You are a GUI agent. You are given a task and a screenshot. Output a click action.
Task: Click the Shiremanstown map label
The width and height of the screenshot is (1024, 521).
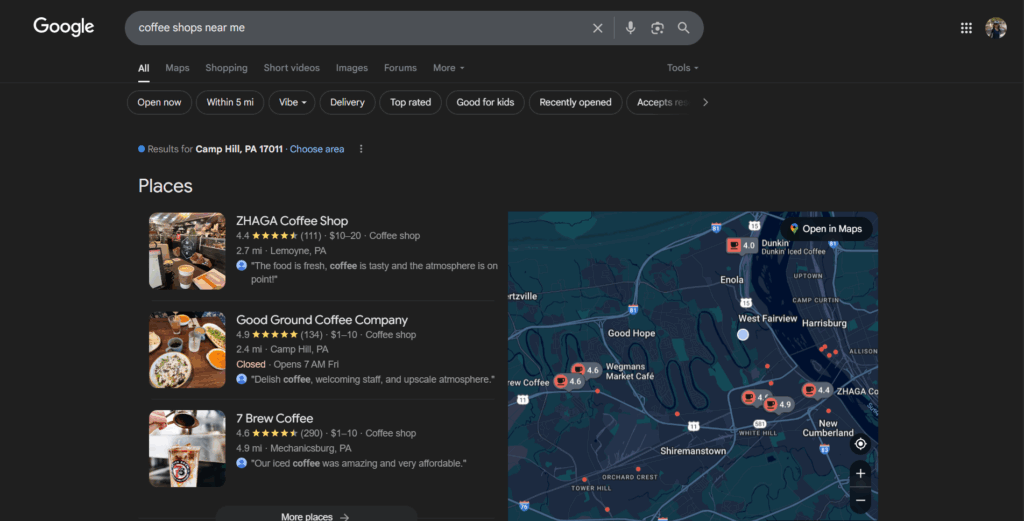point(693,451)
